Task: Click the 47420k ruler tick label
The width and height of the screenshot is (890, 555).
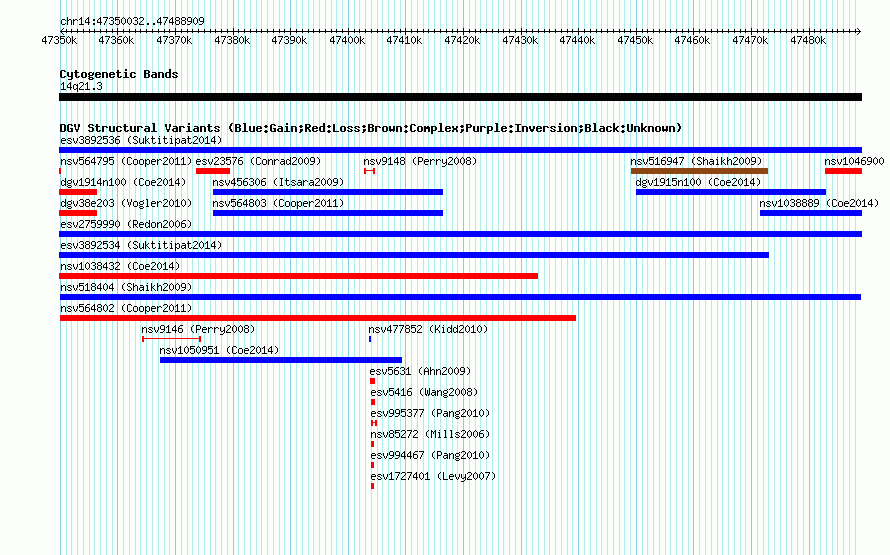Action: point(461,40)
